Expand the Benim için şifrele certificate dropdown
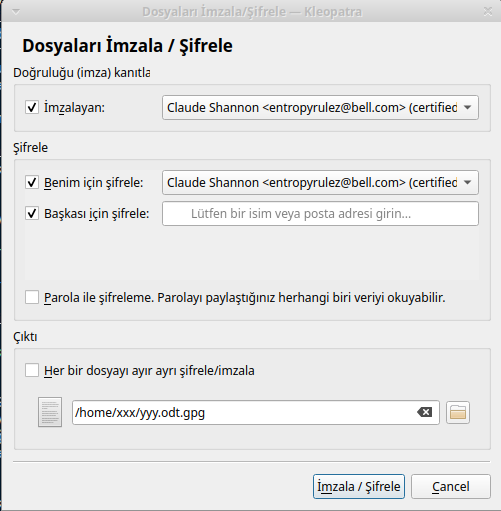The image size is (501, 511). click(x=320, y=182)
